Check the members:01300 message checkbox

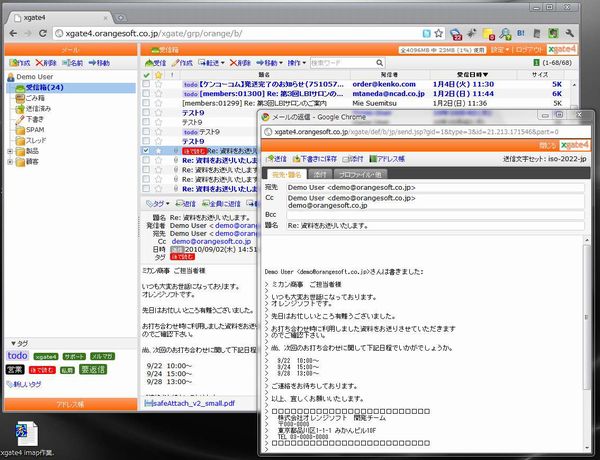(146, 93)
